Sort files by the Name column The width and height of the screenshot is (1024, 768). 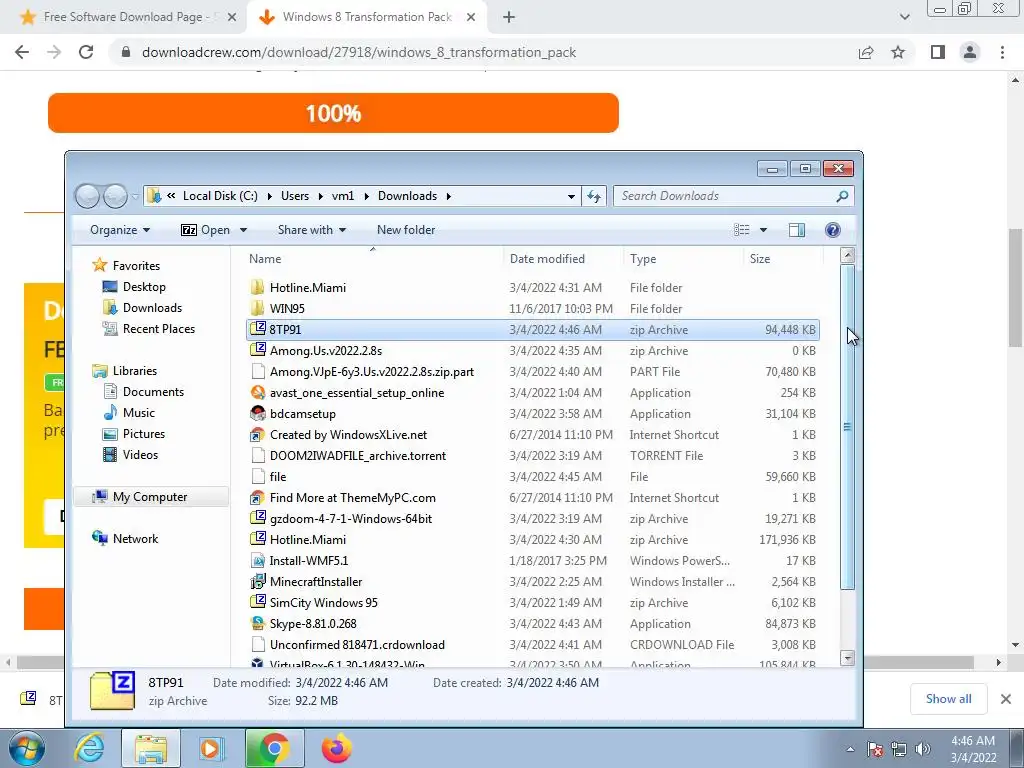(x=372, y=259)
